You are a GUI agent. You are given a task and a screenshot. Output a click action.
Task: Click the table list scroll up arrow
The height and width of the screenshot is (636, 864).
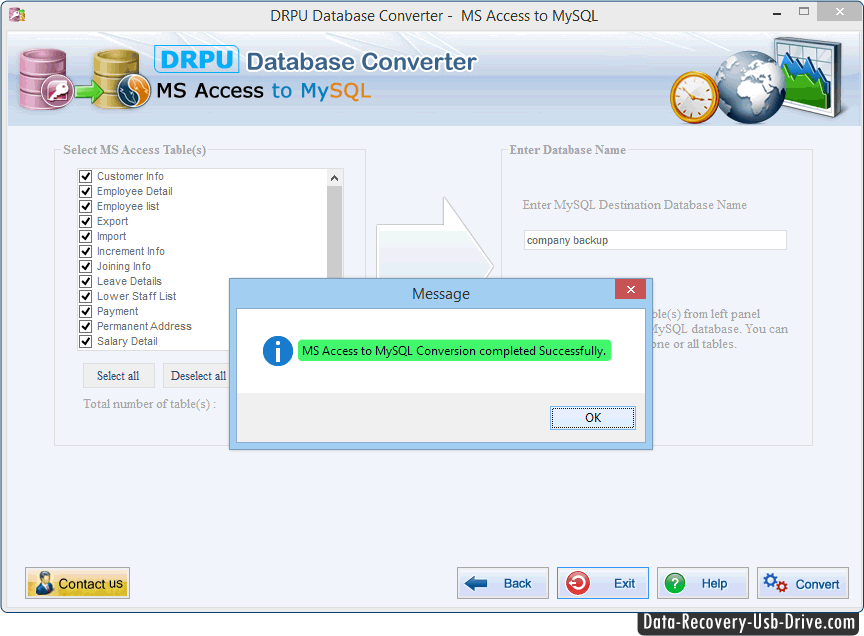coord(334,178)
